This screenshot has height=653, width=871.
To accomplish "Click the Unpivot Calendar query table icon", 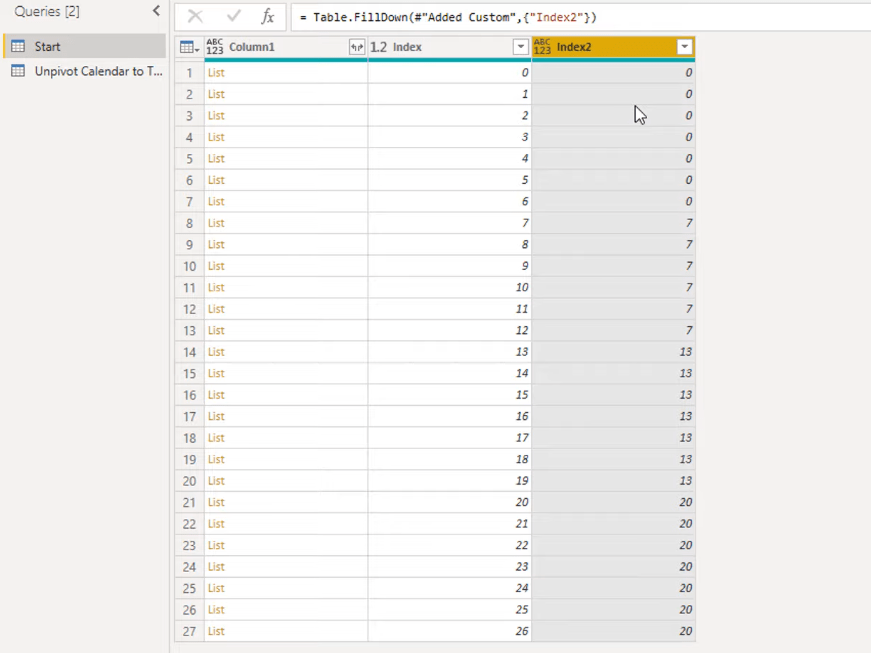I will 18,71.
